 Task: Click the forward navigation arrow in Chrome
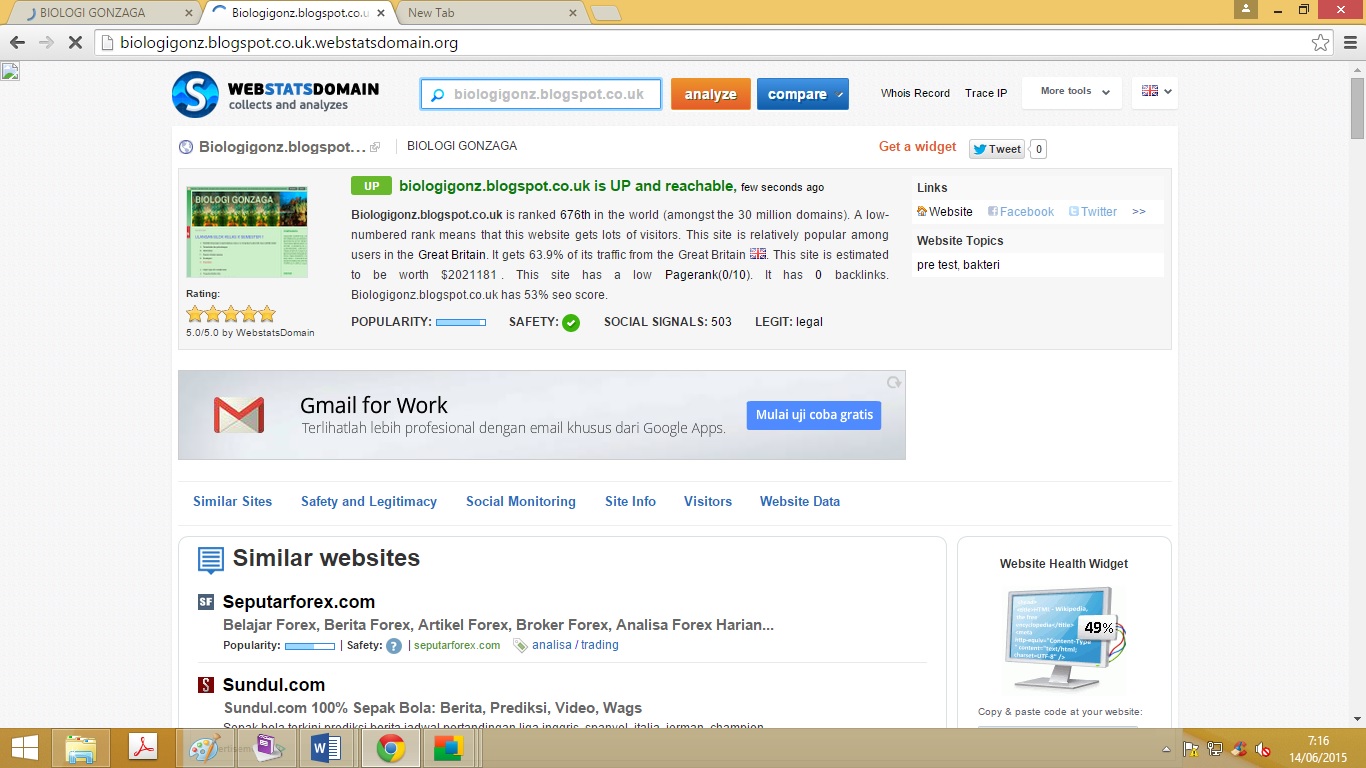[x=46, y=43]
